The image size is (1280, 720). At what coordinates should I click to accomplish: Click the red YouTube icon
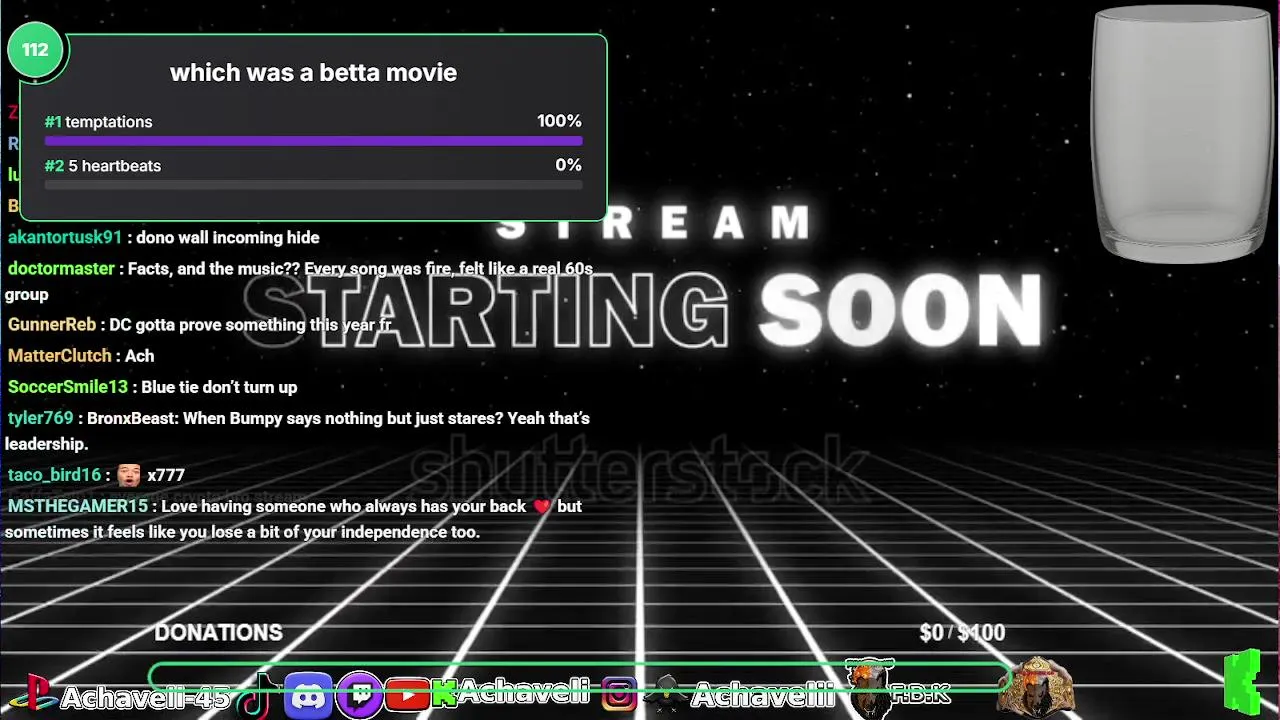(408, 695)
